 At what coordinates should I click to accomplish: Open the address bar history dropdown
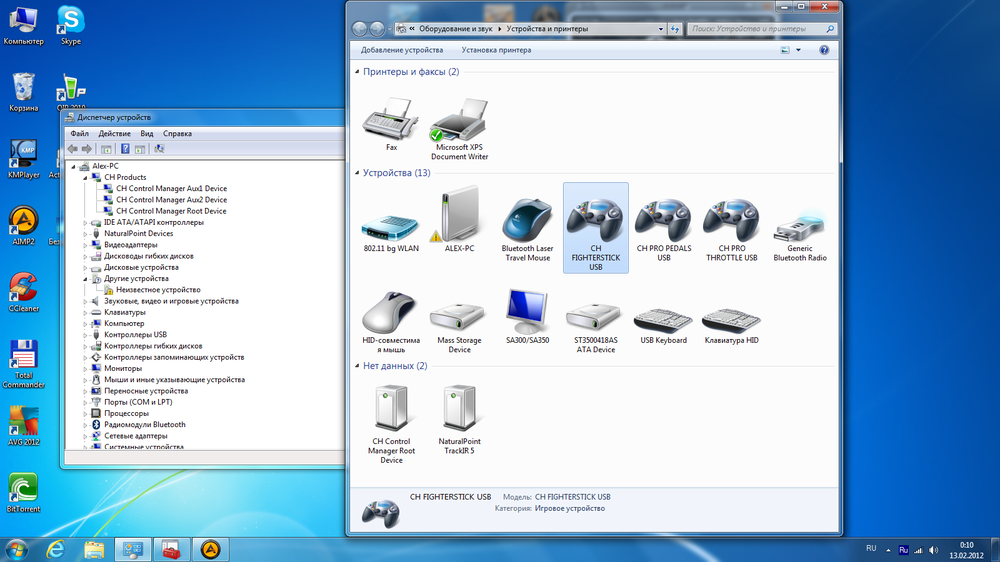point(661,29)
